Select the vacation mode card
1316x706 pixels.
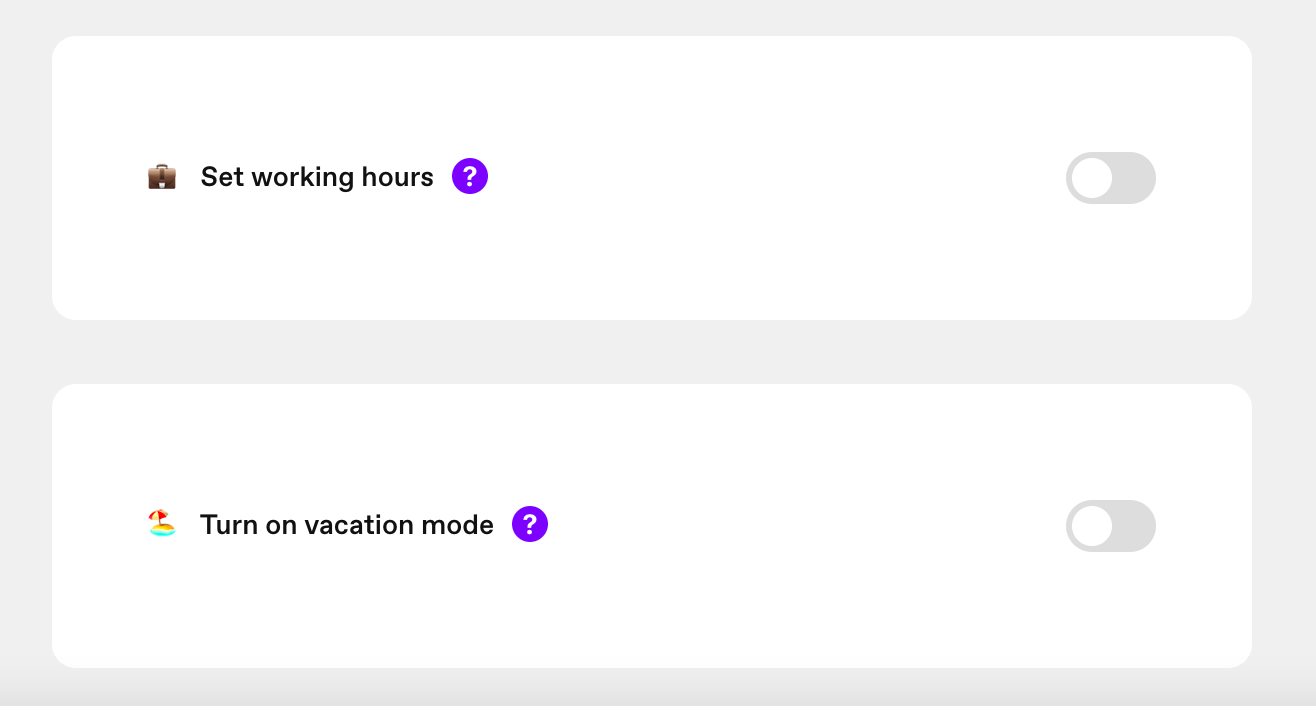pos(652,526)
